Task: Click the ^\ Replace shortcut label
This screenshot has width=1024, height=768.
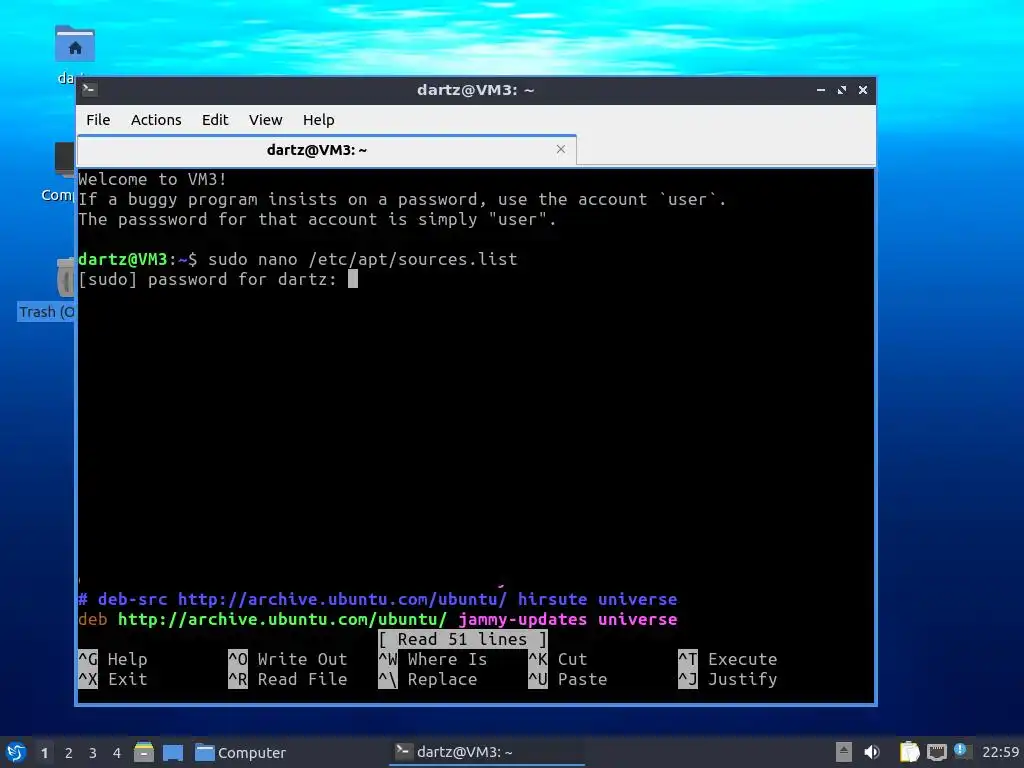Action: [x=428, y=679]
